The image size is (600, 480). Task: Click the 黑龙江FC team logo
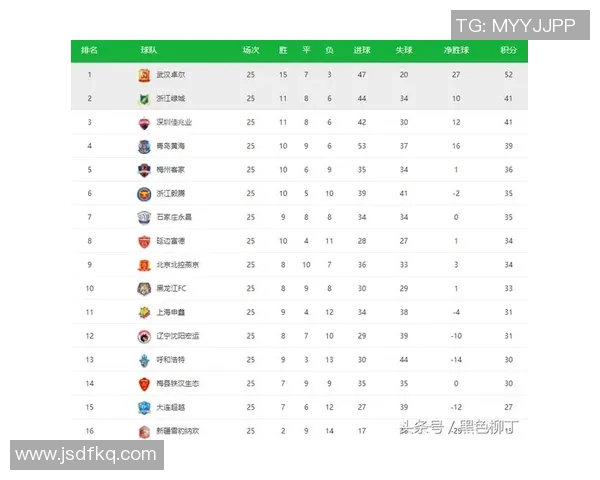[144, 289]
